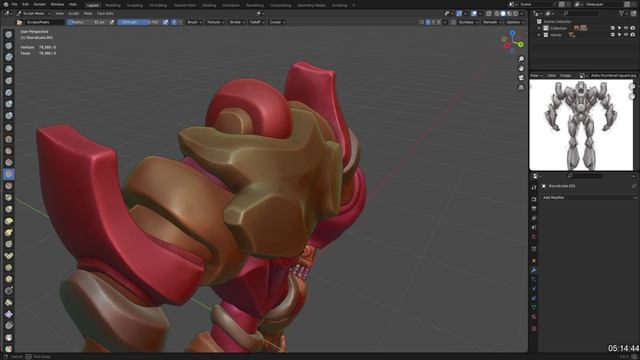640x360 pixels.
Task: Click the viewport zoom magnifier gizmo
Action: click(x=521, y=59)
